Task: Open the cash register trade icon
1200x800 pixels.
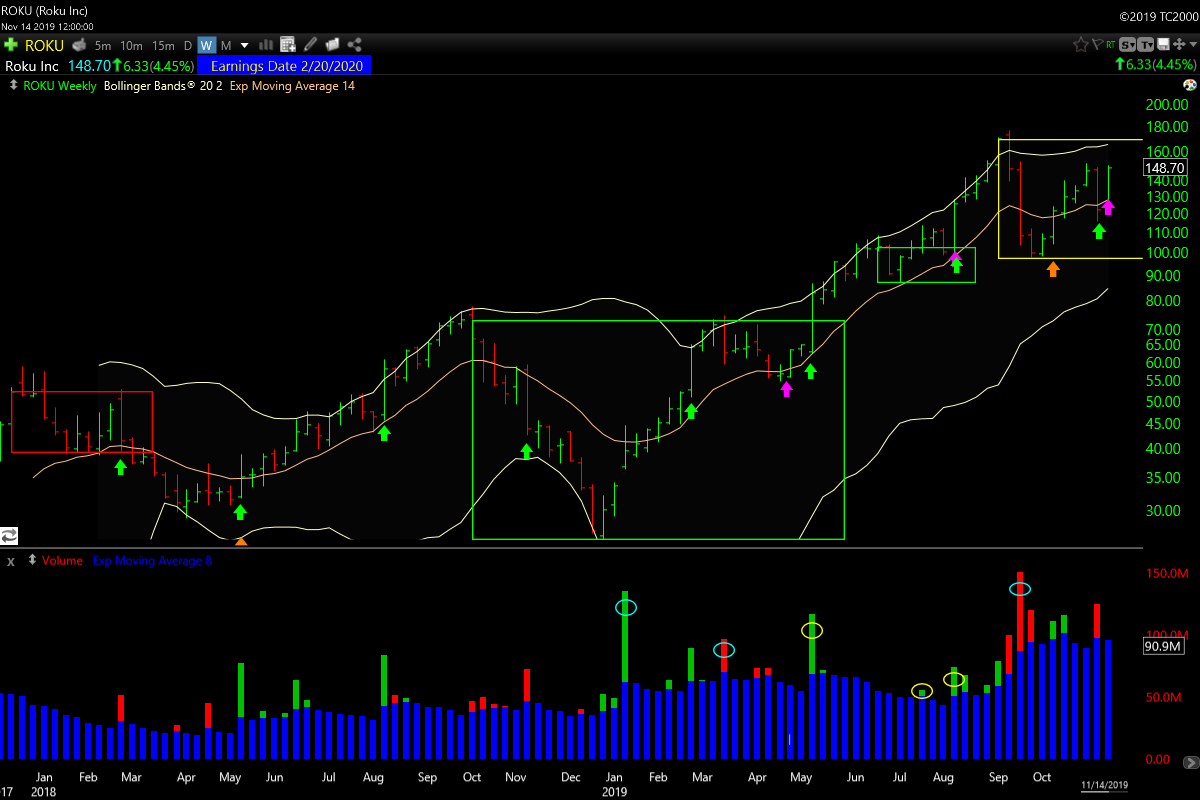Action: pyautogui.click(x=77, y=45)
